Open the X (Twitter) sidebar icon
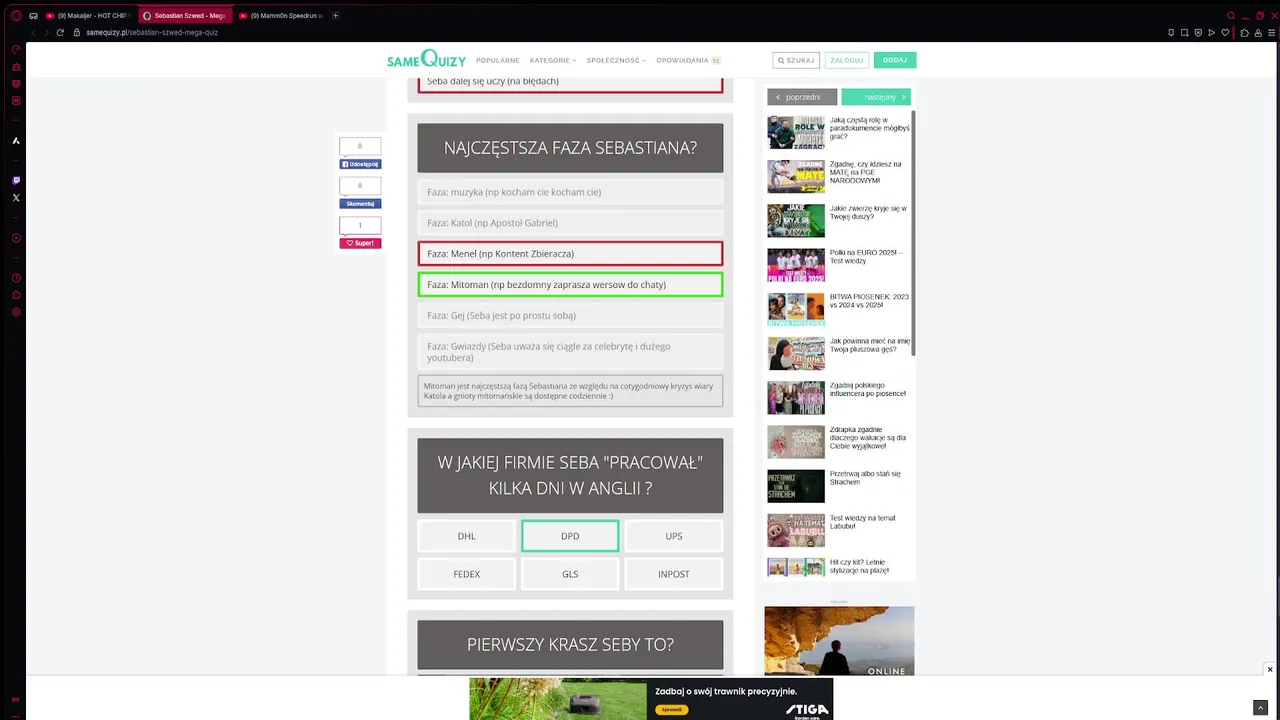The width and height of the screenshot is (1280, 720). [x=16, y=198]
